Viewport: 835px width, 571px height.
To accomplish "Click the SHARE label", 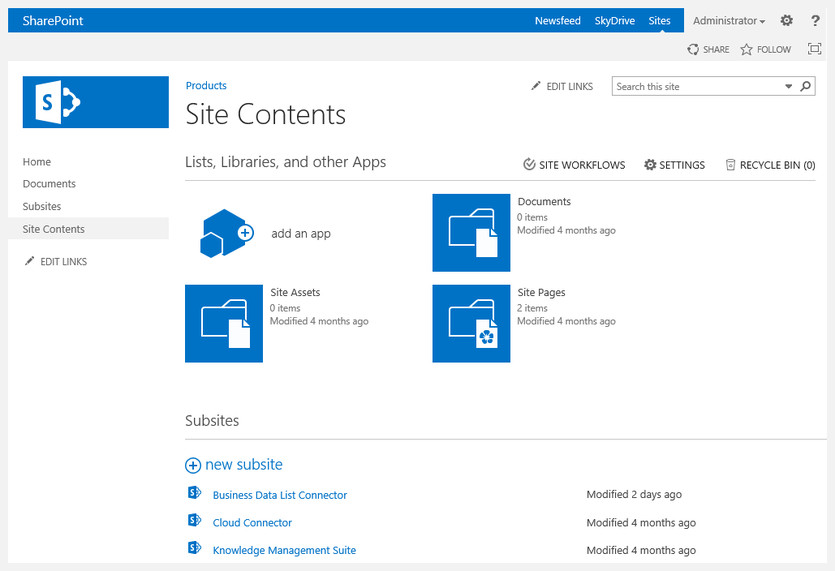I will (x=716, y=50).
